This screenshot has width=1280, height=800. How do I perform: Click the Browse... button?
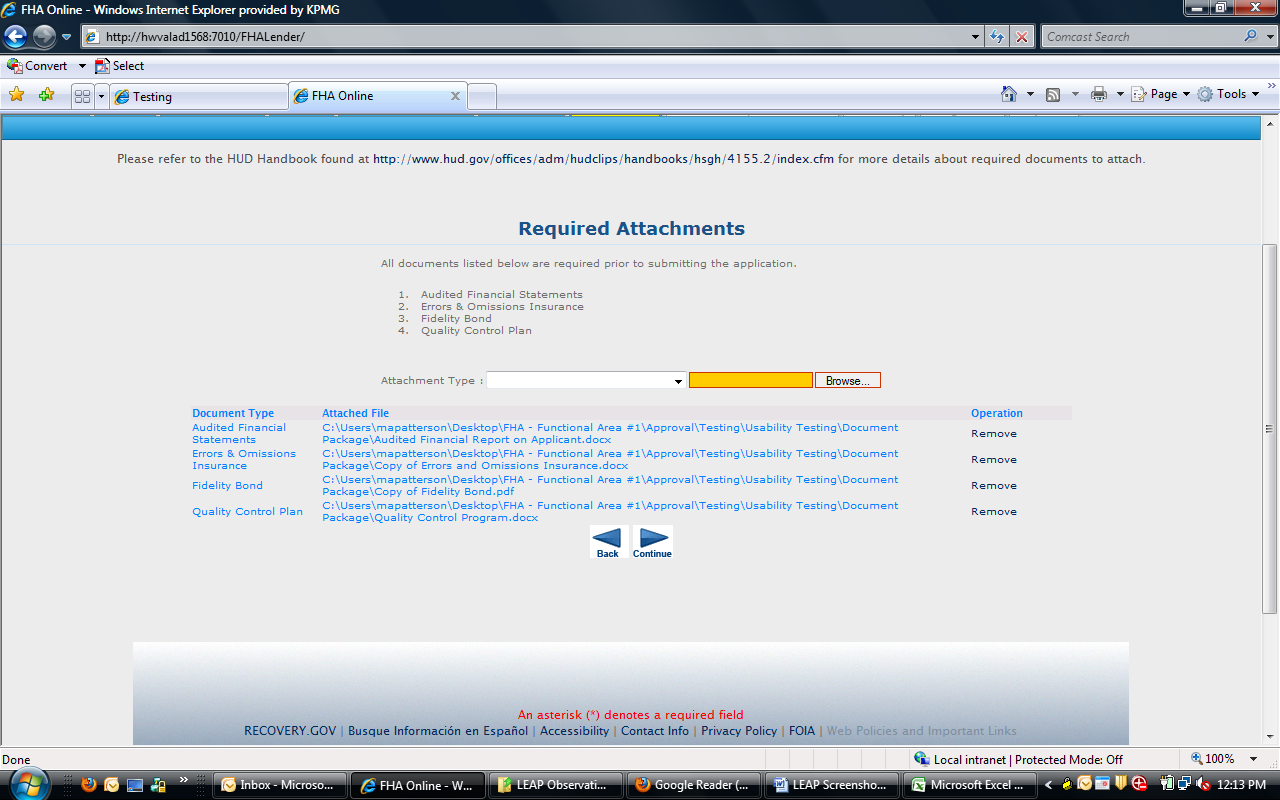(x=848, y=381)
